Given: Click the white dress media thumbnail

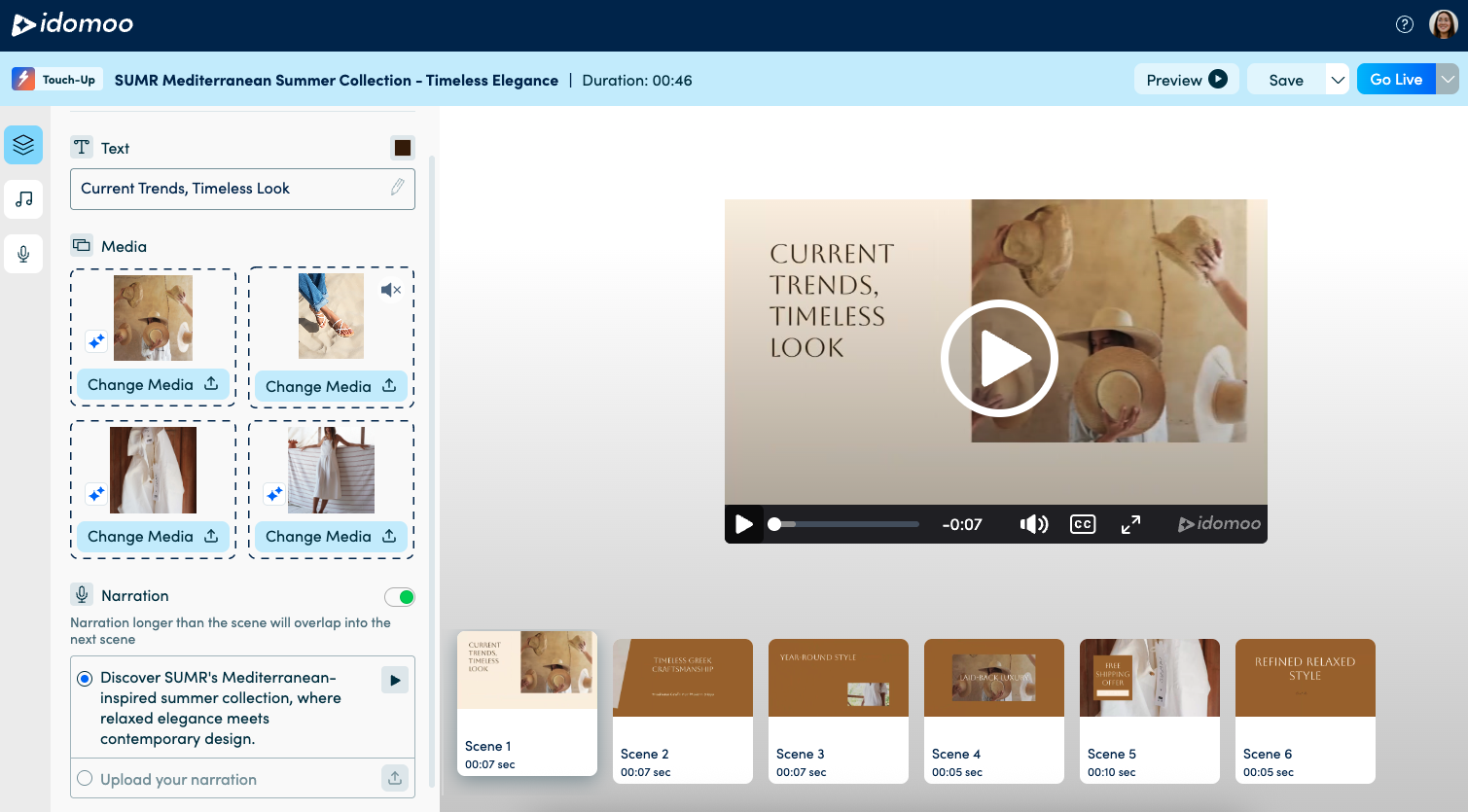Looking at the screenshot, I should click(x=153, y=470).
